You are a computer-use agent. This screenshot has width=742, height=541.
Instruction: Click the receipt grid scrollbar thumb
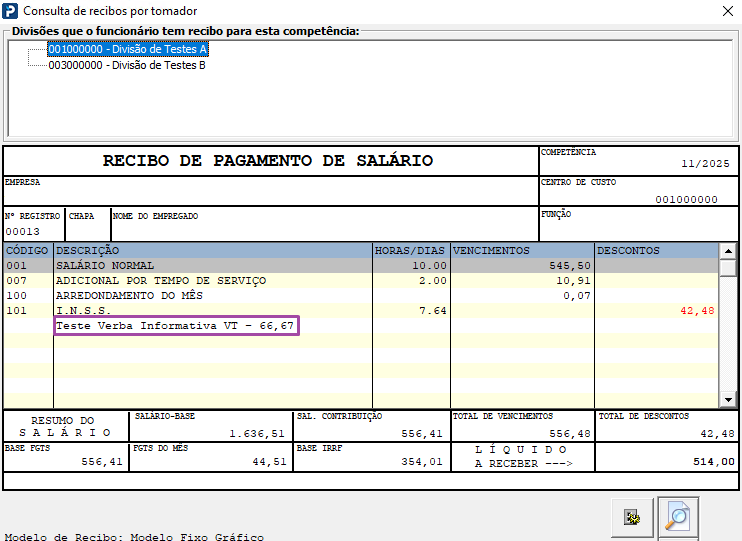[728, 267]
